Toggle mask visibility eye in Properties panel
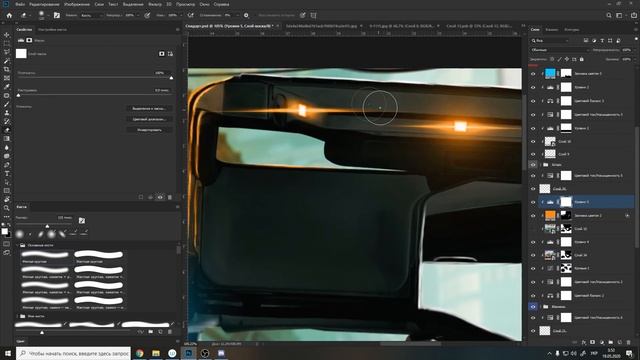This screenshot has width=640, height=360. click(x=160, y=197)
